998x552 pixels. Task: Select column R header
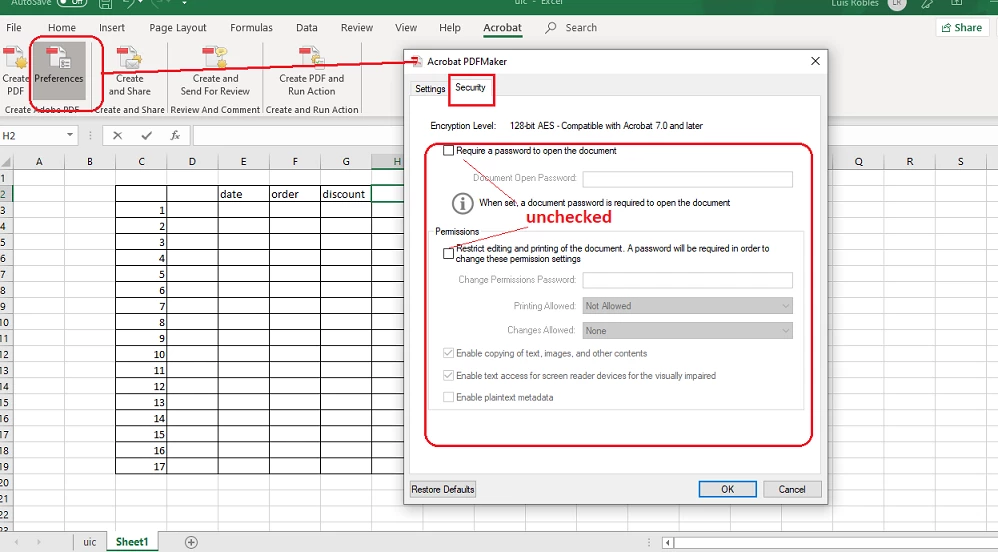(x=910, y=162)
